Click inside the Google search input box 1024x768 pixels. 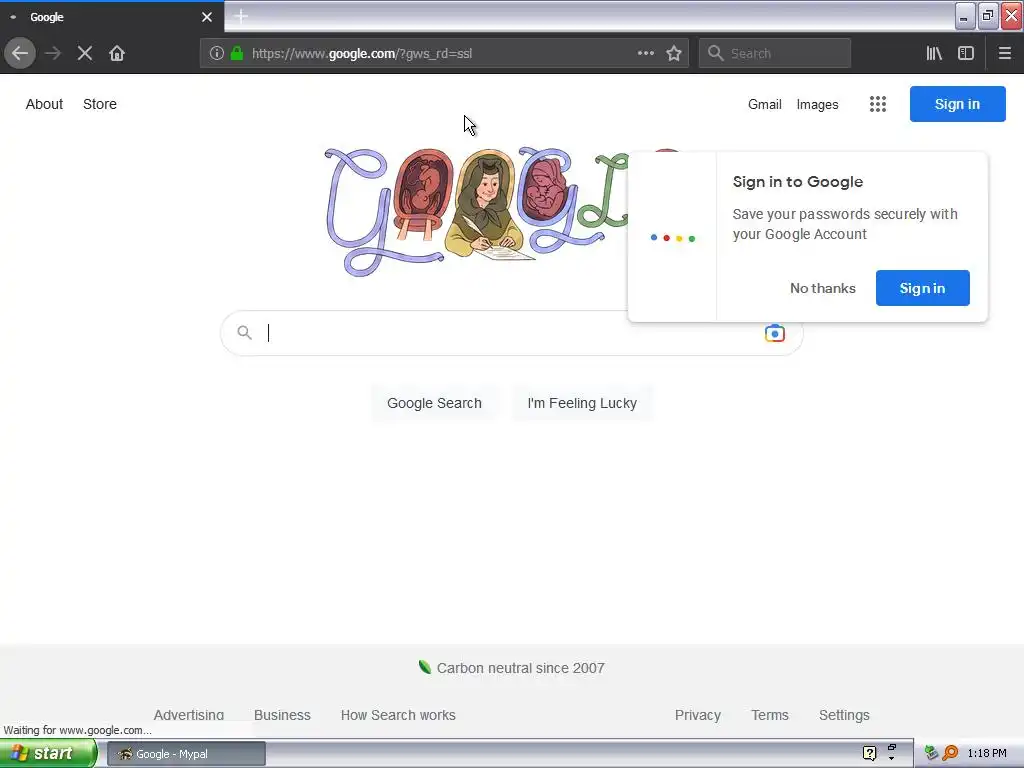509,333
